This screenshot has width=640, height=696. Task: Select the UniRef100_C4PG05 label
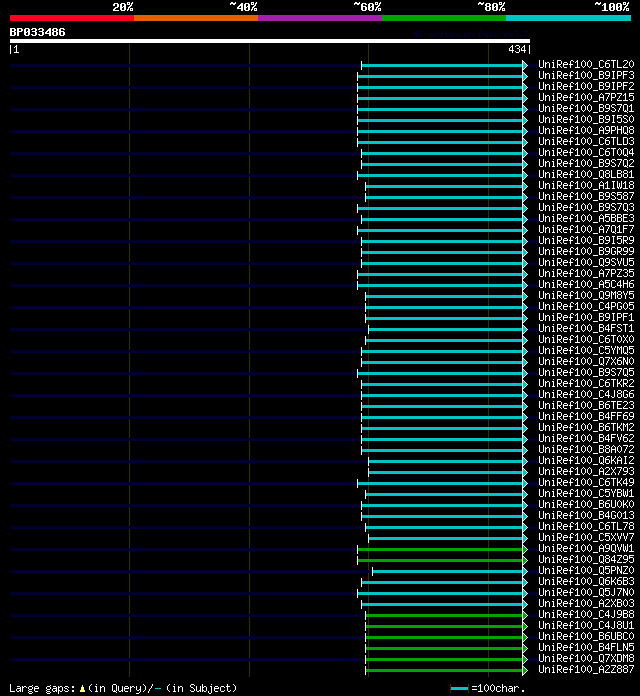point(586,306)
